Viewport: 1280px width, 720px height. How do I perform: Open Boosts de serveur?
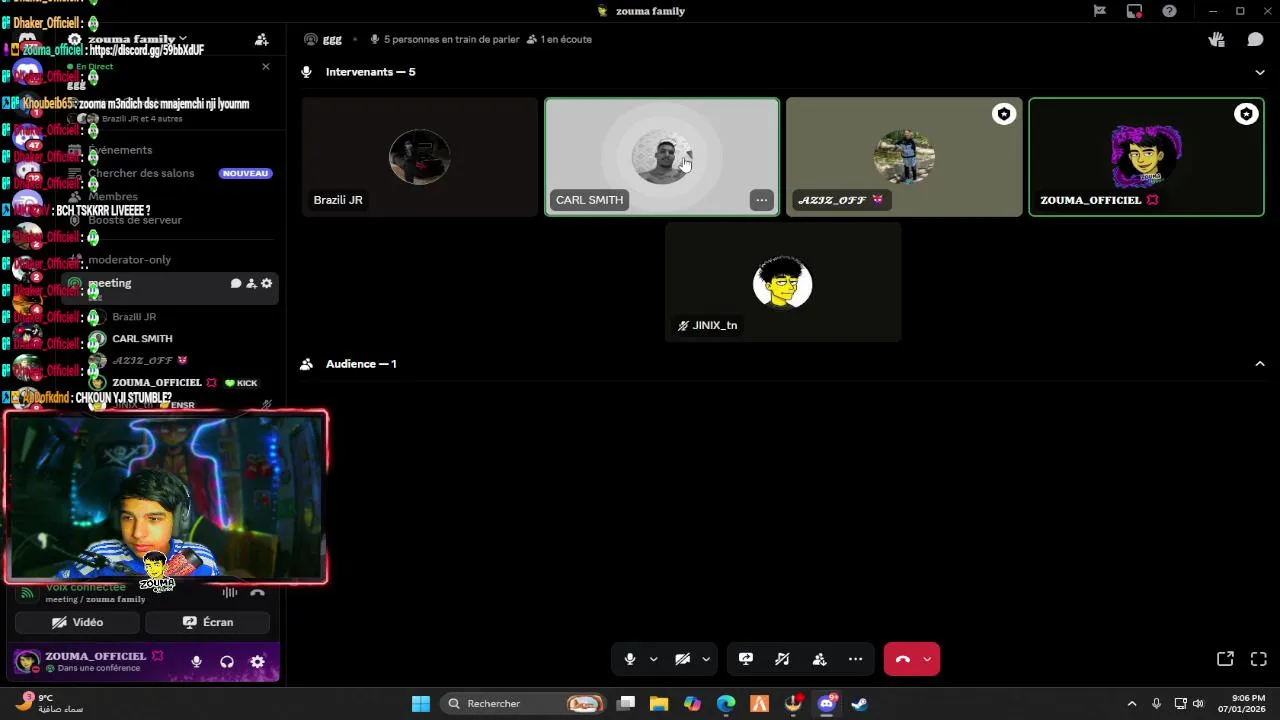(135, 220)
